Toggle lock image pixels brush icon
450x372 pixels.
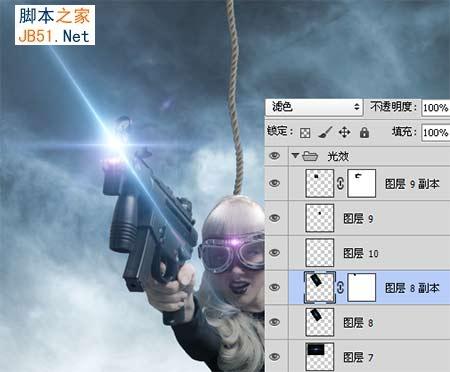click(x=325, y=132)
